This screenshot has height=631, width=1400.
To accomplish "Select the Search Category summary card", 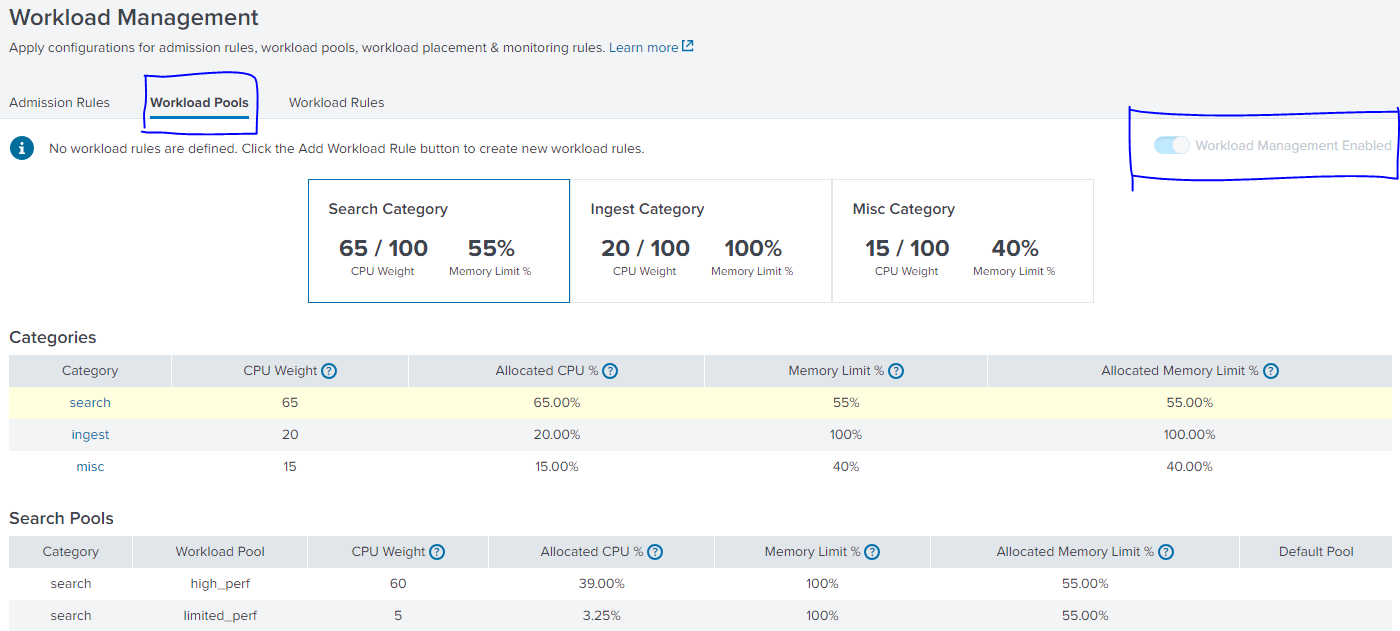I will click(438, 241).
